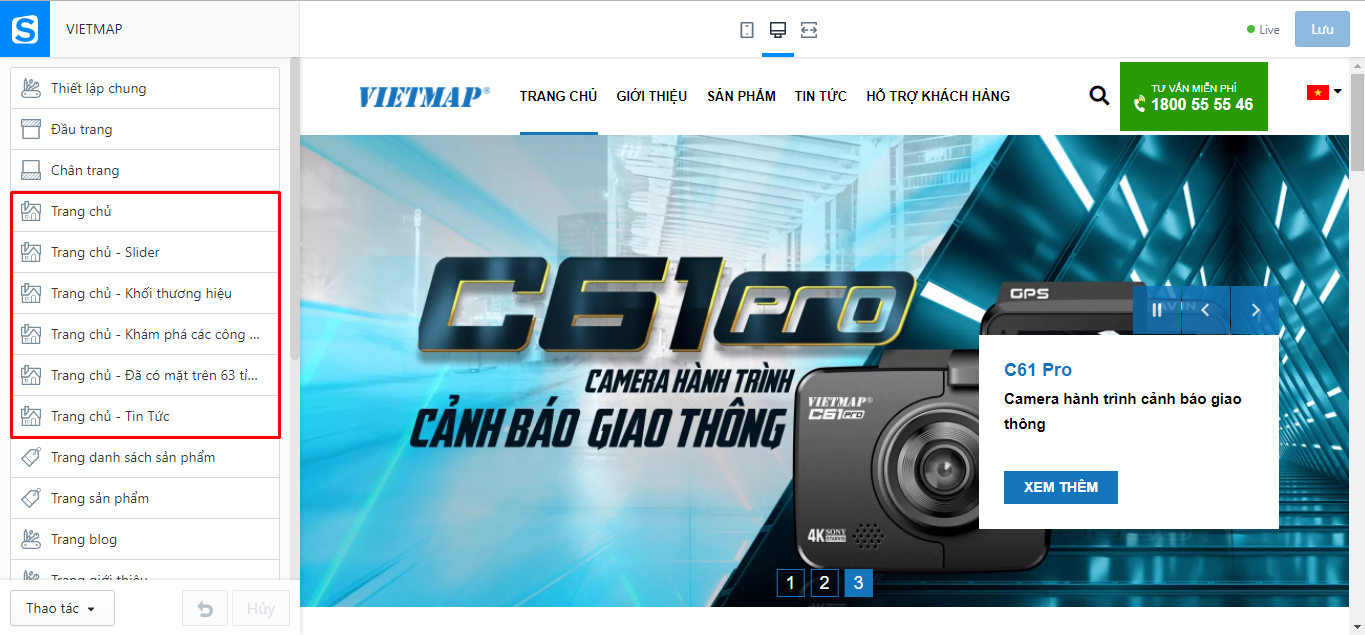
Task: Select HỖ TRỢ KHÁCH HÀNG nav item
Action: click(938, 96)
